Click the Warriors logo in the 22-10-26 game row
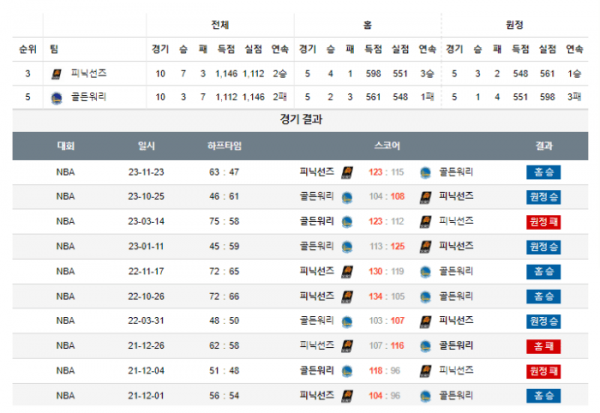The height and width of the screenshot is (413, 600). pos(425,297)
